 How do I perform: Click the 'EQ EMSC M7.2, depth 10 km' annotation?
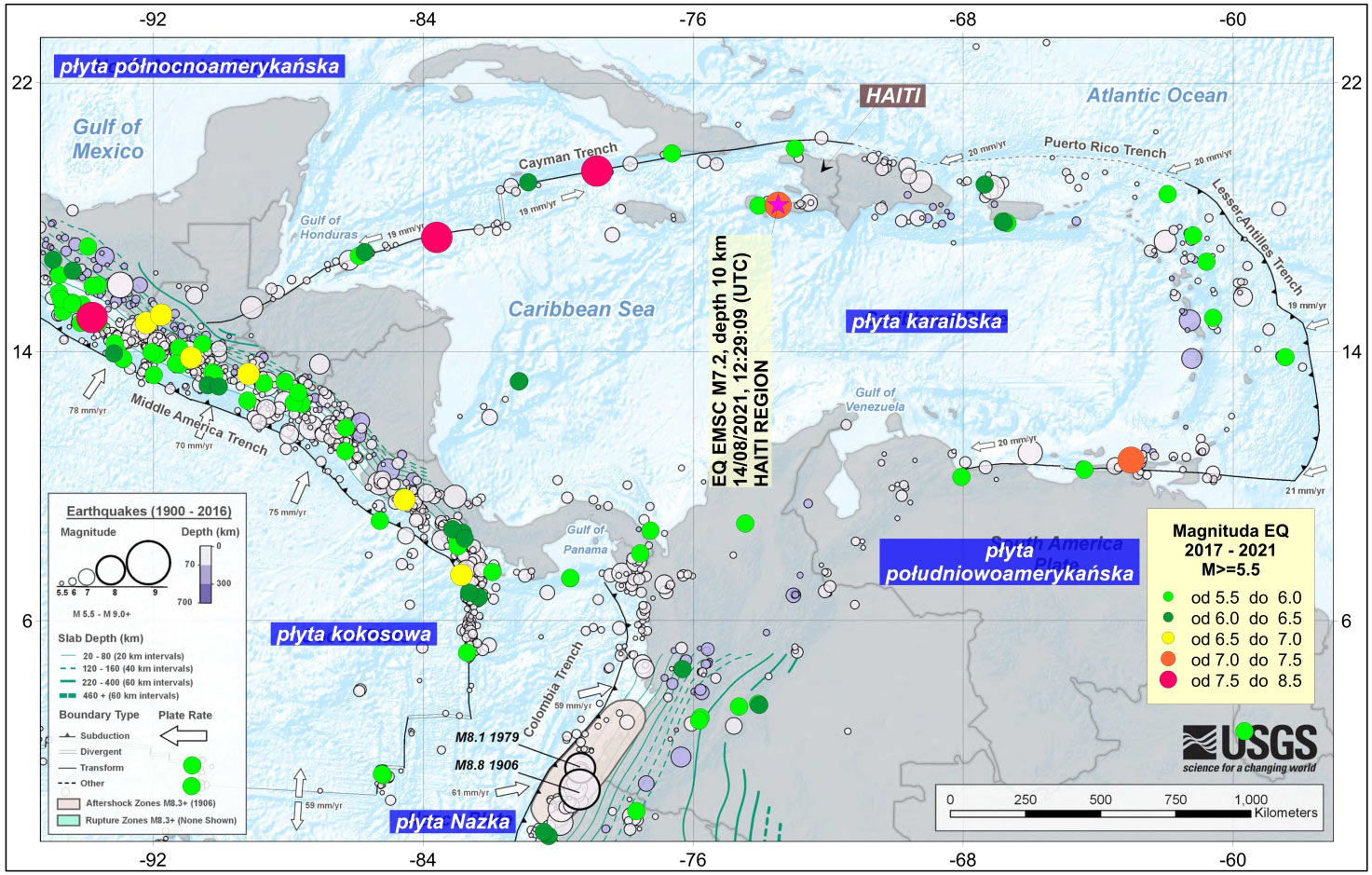point(720,361)
